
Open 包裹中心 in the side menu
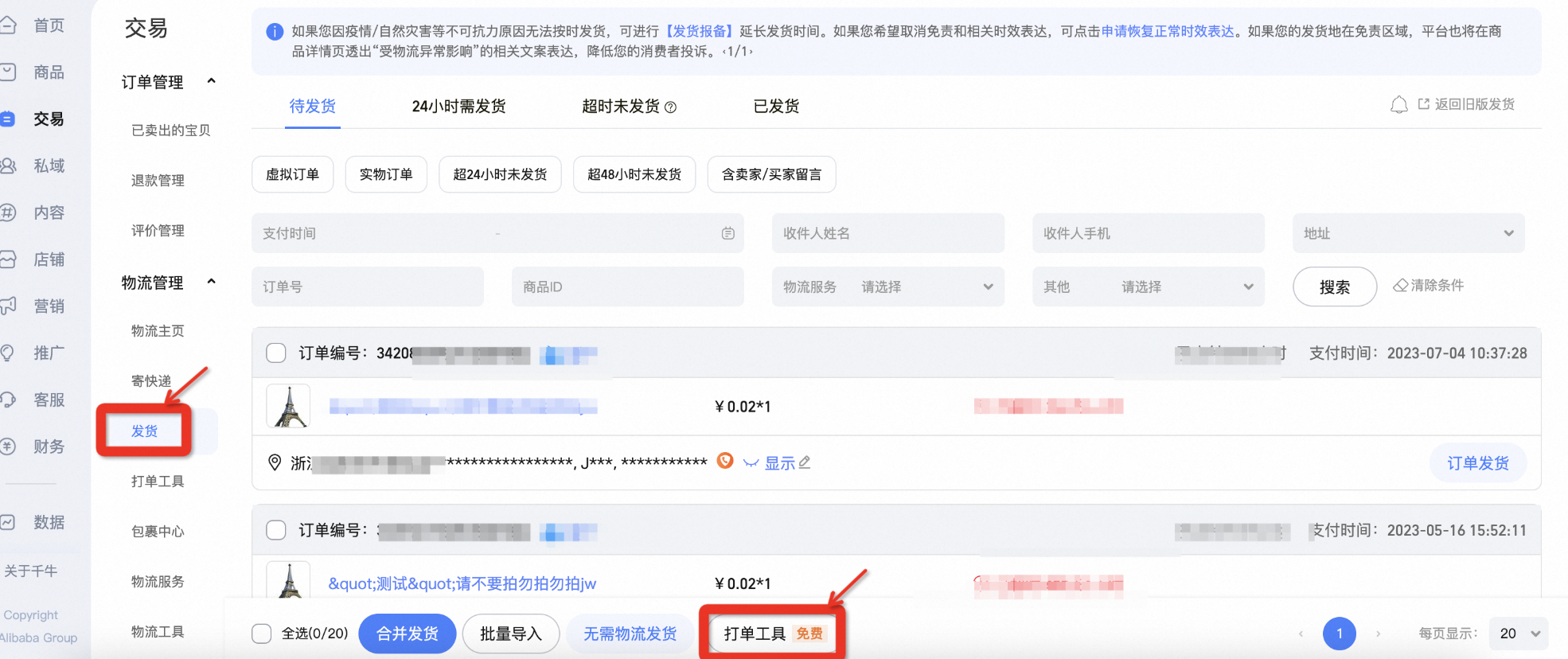tap(158, 532)
